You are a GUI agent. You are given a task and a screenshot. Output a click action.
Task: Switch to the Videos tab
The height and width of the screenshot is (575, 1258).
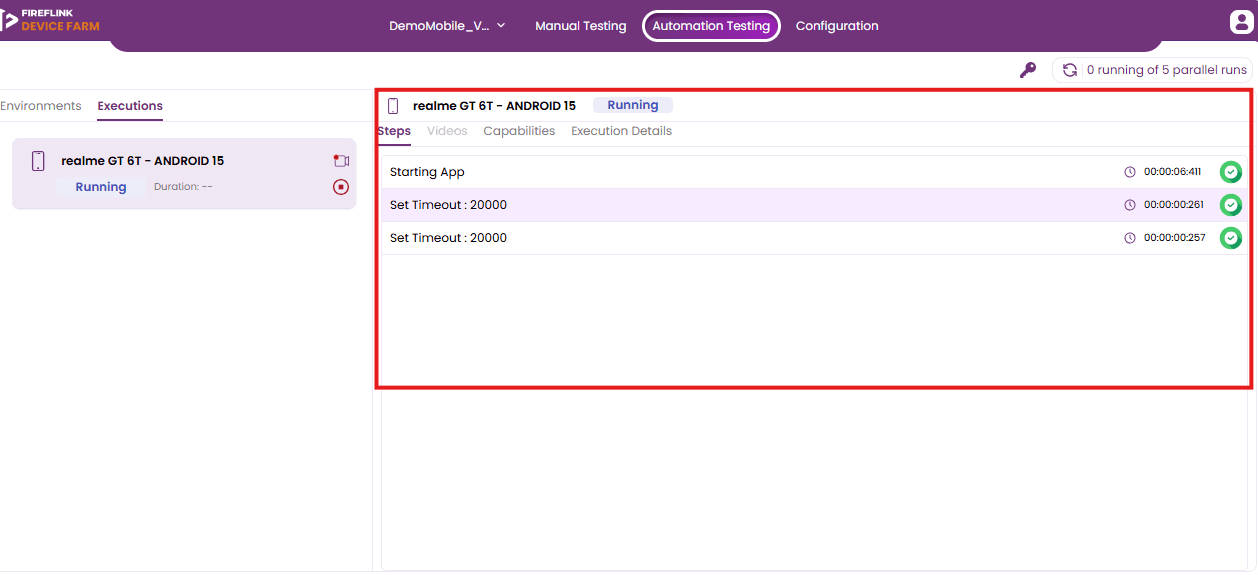tap(447, 131)
